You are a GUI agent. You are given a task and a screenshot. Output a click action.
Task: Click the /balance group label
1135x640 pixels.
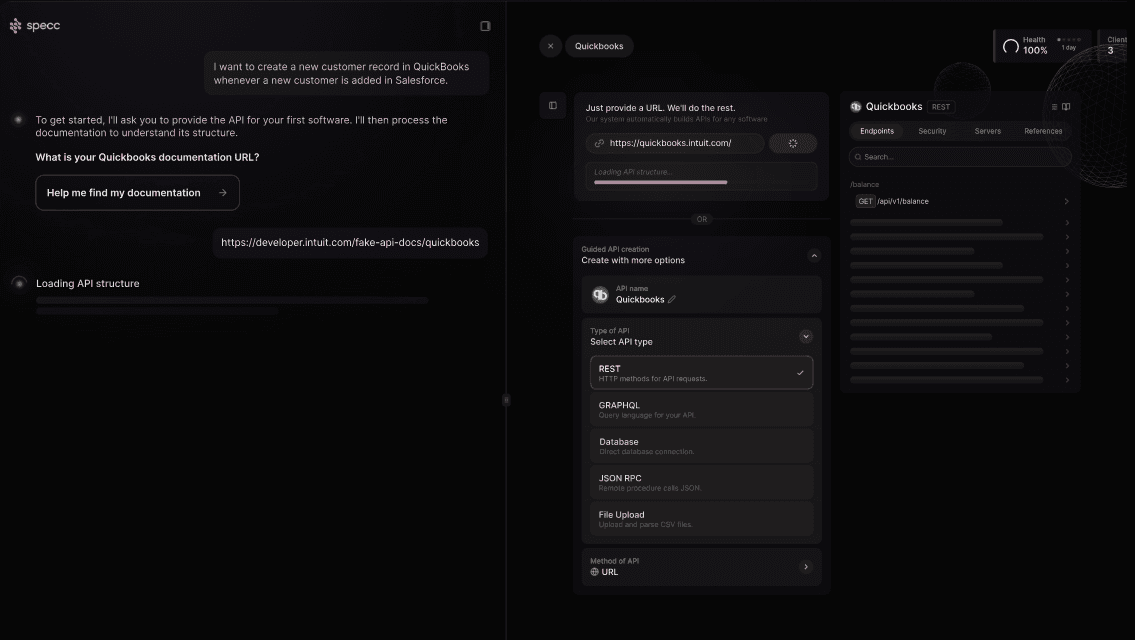(864, 185)
